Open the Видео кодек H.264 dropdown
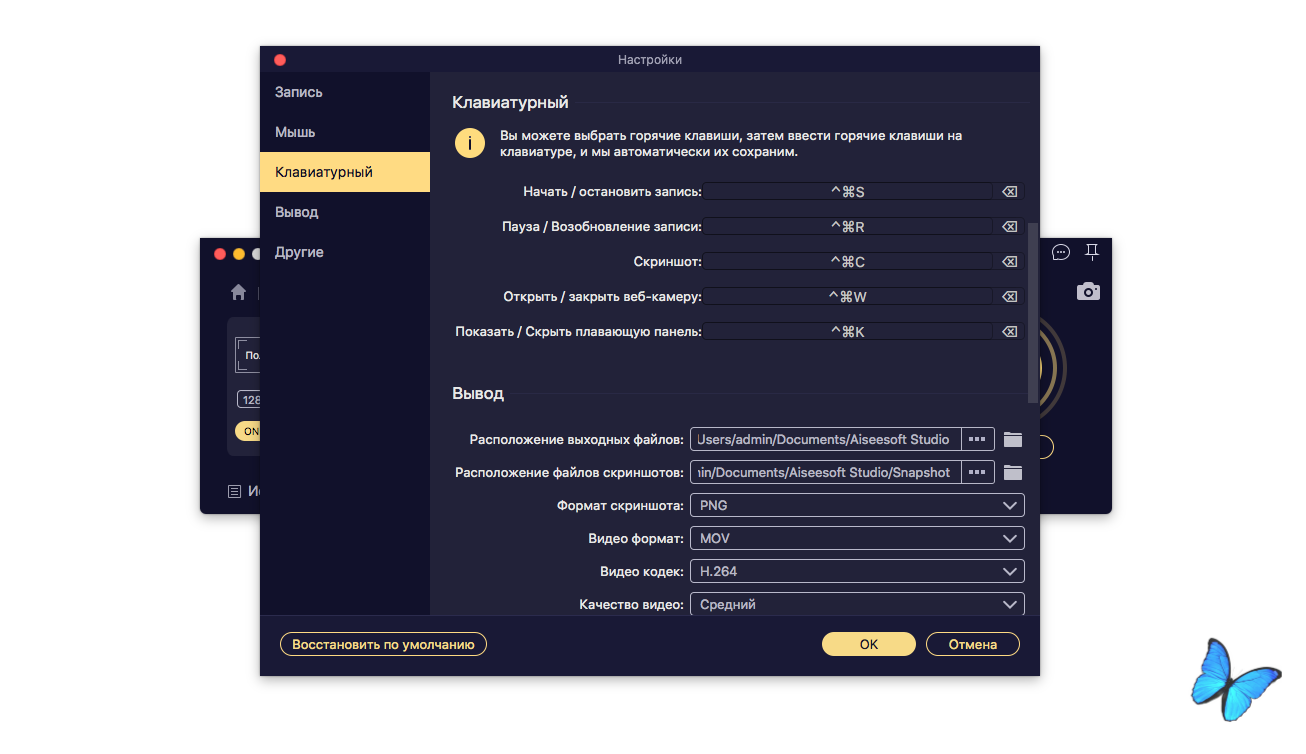Screen dimensions: 1306x754 [857, 572]
